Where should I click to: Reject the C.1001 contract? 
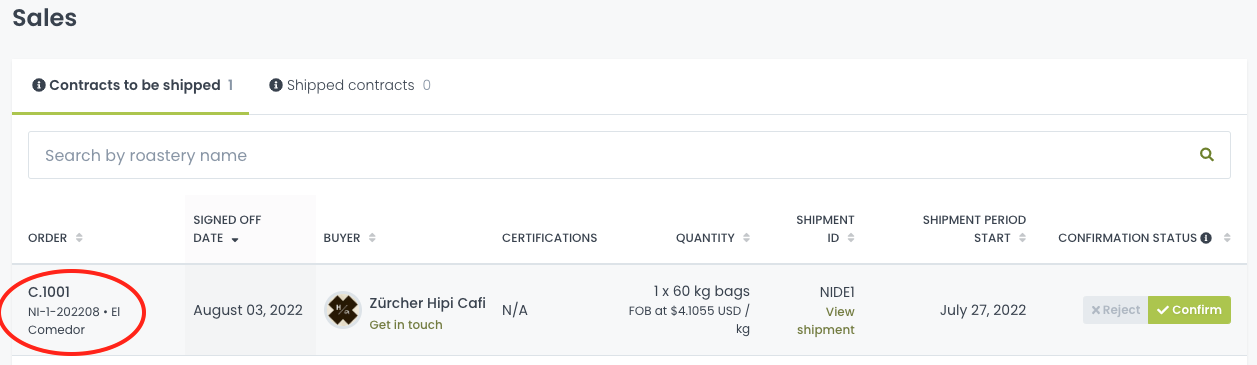pyautogui.click(x=1115, y=310)
